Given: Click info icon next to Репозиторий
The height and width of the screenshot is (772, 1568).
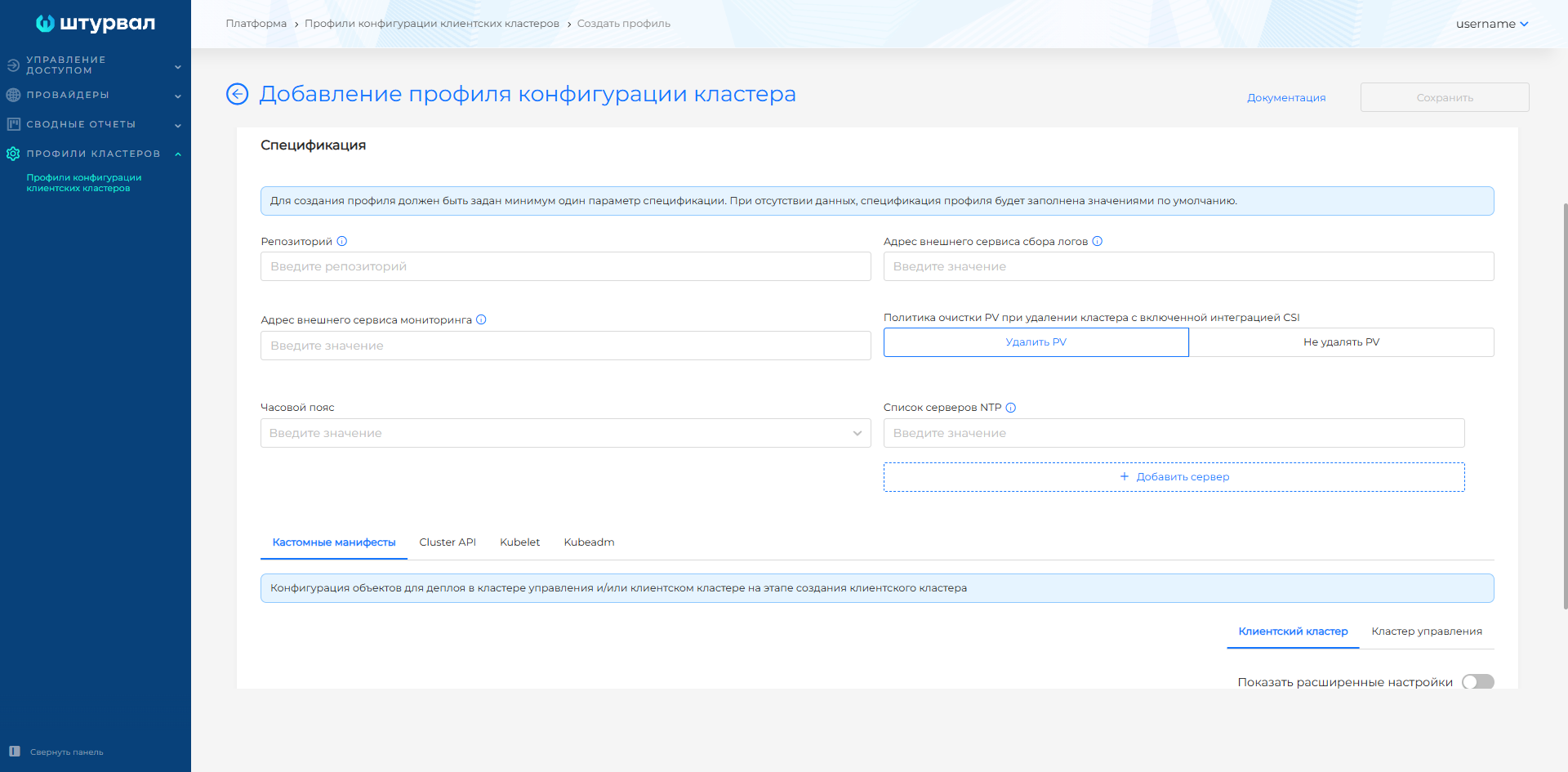Looking at the screenshot, I should pyautogui.click(x=342, y=241).
